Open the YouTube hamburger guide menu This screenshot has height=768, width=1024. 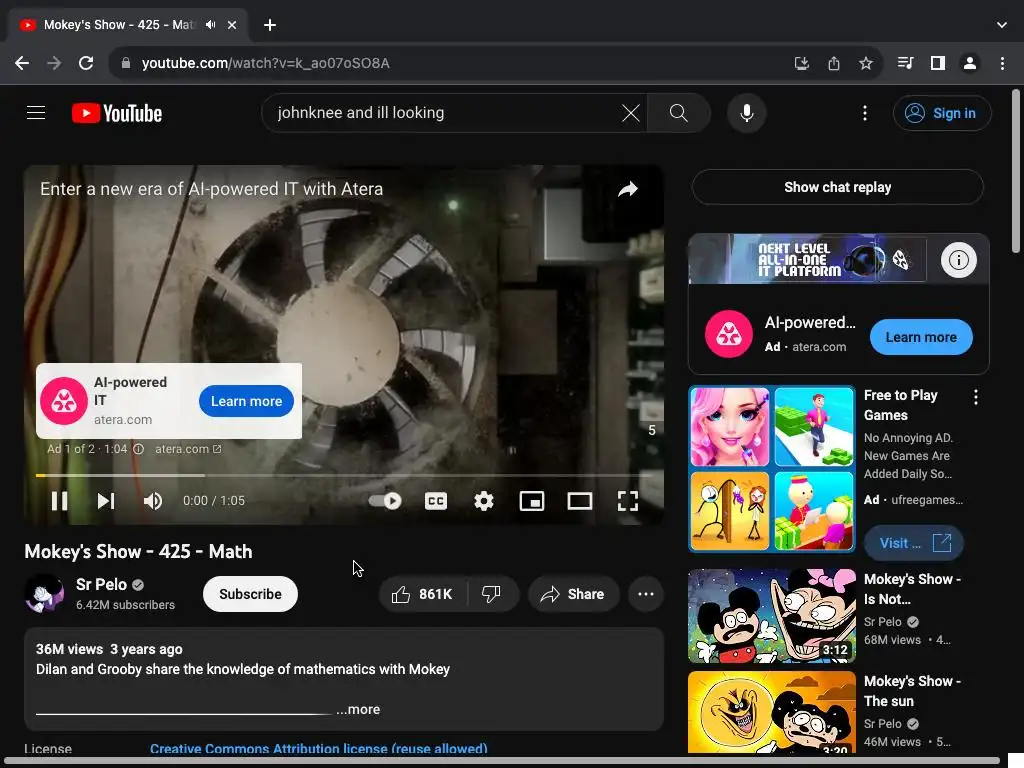pyautogui.click(x=36, y=113)
